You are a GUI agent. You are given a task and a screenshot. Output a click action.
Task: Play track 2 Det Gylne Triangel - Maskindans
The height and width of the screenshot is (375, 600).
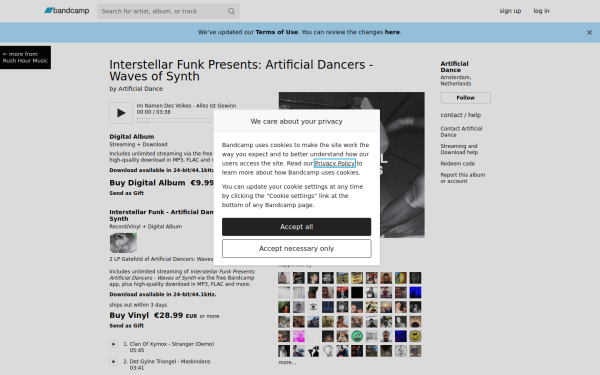(114, 362)
